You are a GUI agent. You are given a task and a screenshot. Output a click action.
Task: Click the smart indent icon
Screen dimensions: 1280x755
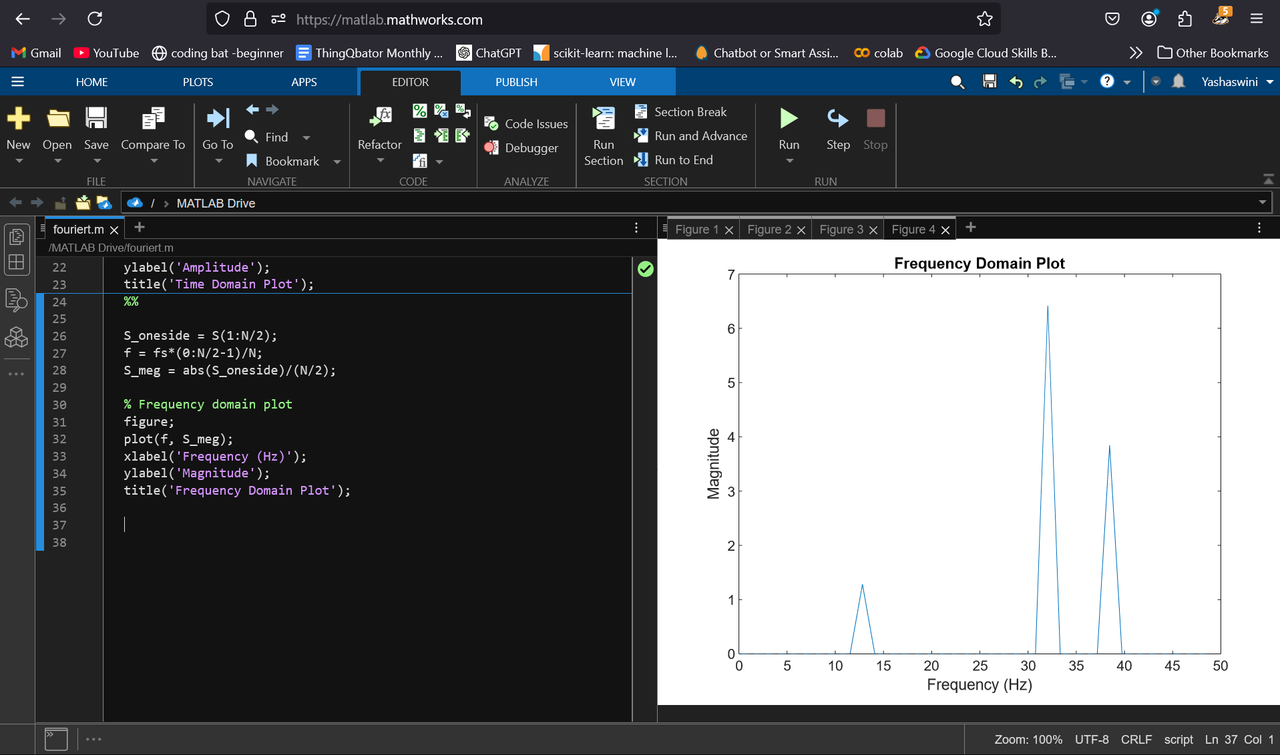[x=420, y=135]
